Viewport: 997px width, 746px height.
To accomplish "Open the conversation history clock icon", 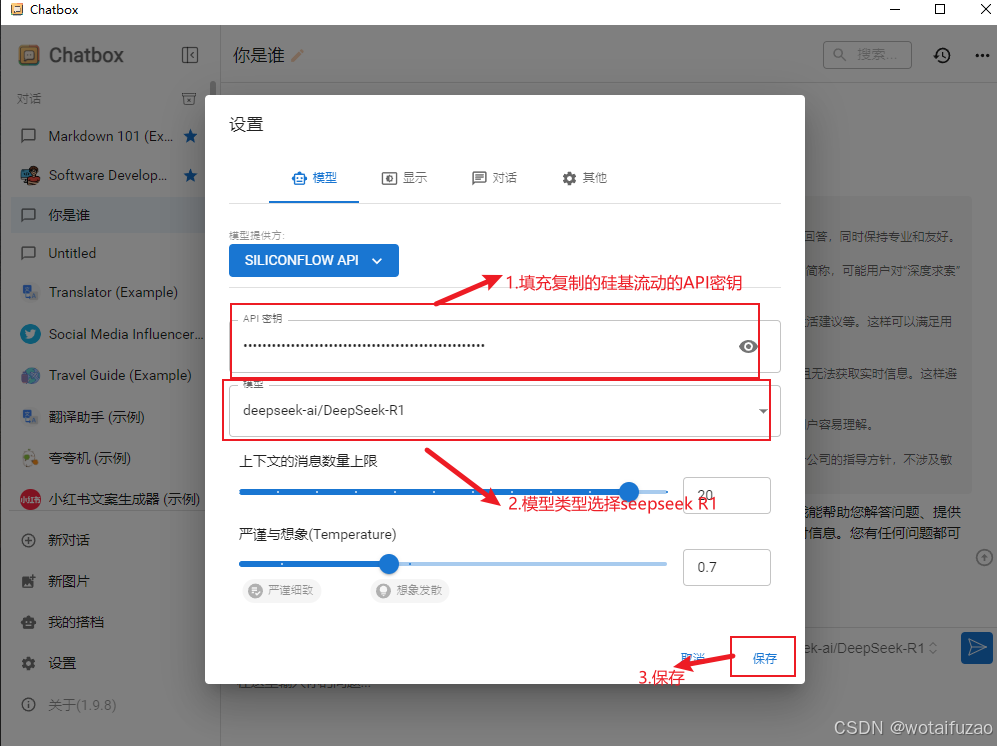I will coord(942,55).
